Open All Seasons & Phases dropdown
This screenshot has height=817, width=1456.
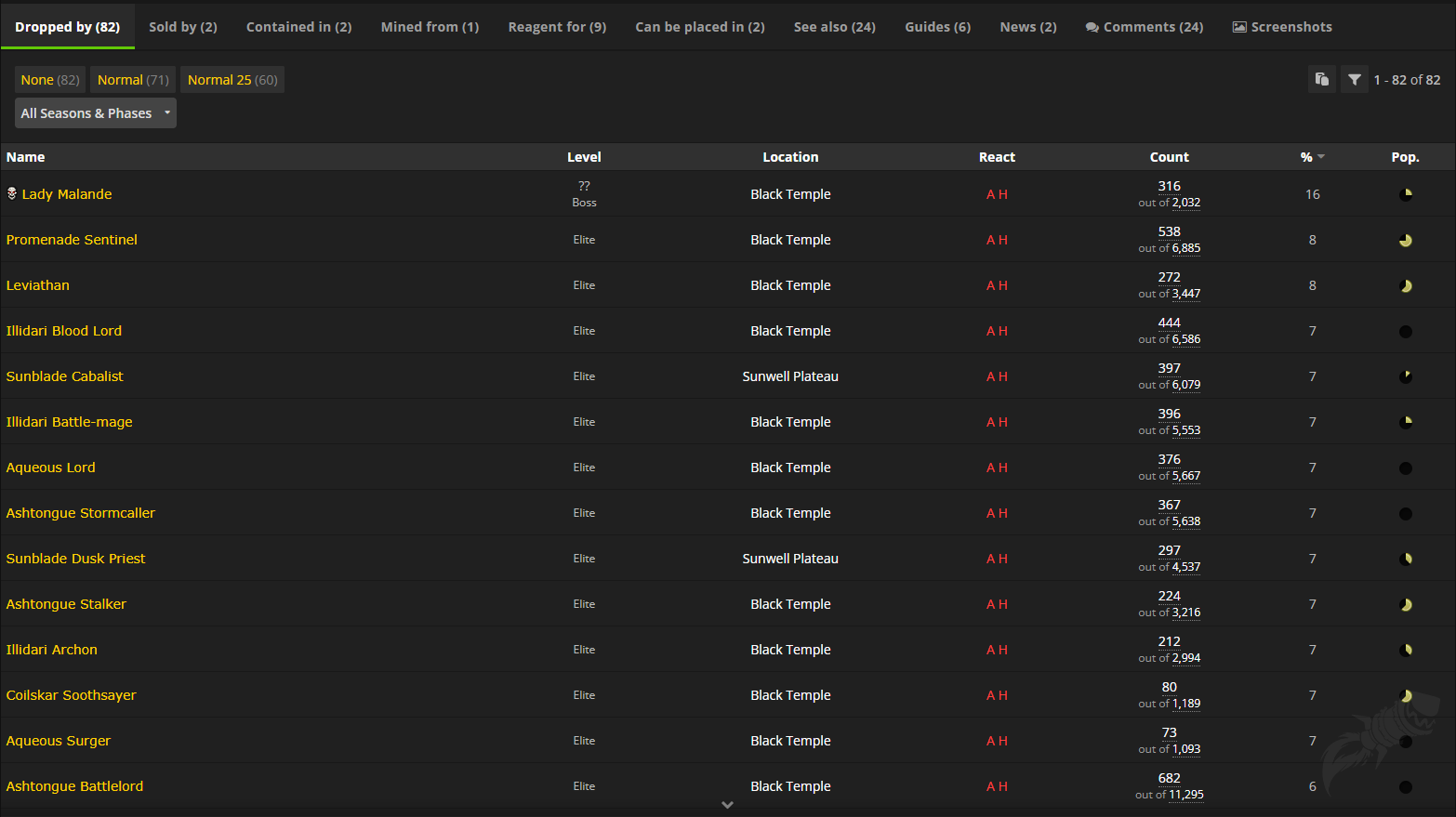coord(96,113)
